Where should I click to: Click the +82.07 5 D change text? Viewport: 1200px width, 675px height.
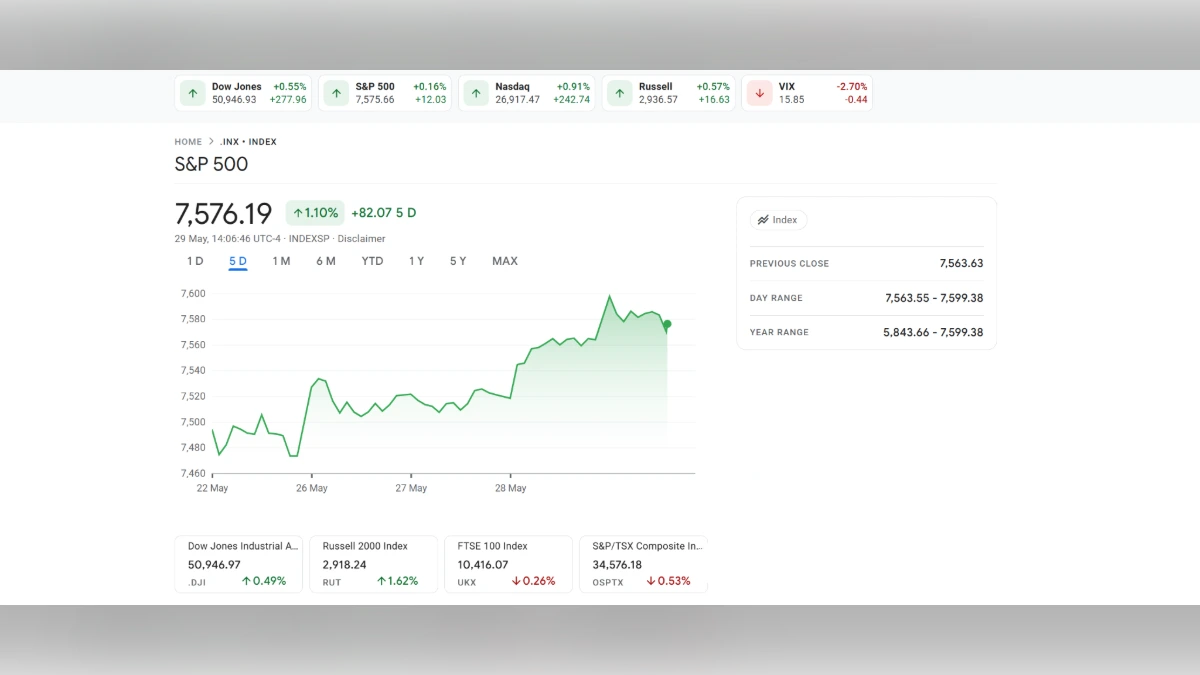tap(384, 213)
